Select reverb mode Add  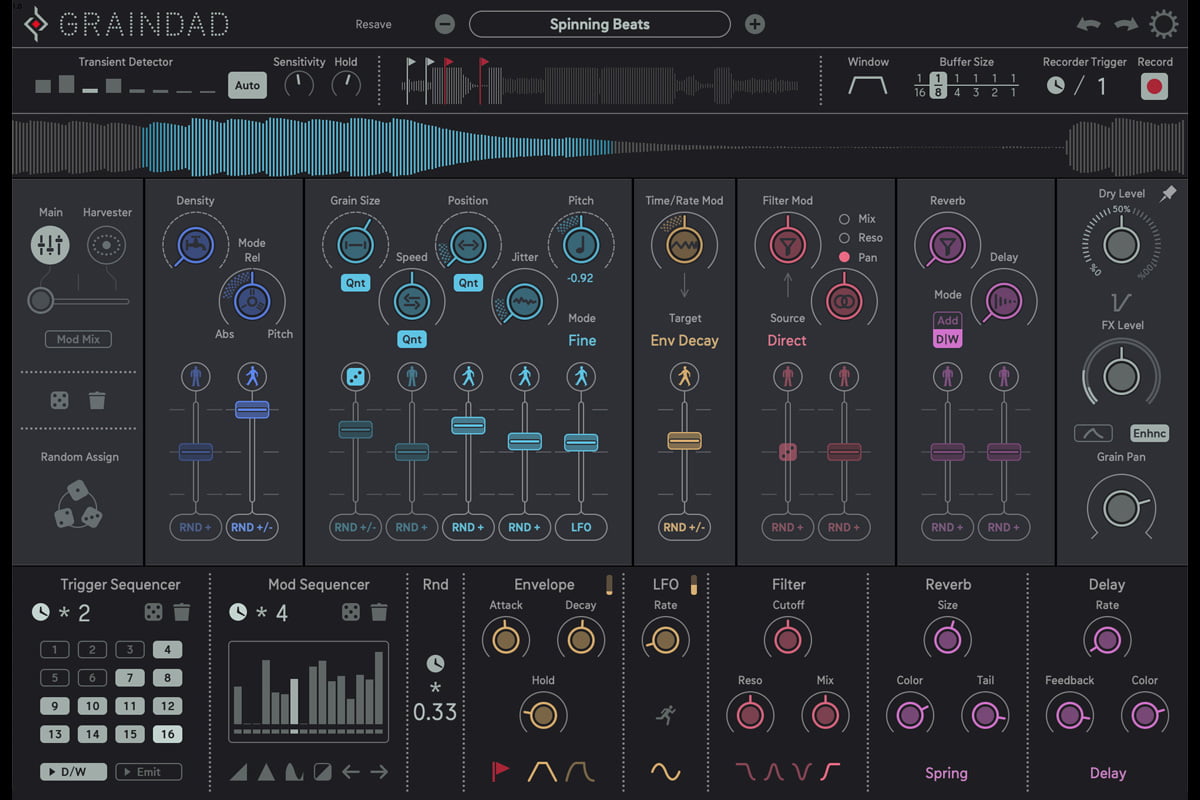(947, 320)
